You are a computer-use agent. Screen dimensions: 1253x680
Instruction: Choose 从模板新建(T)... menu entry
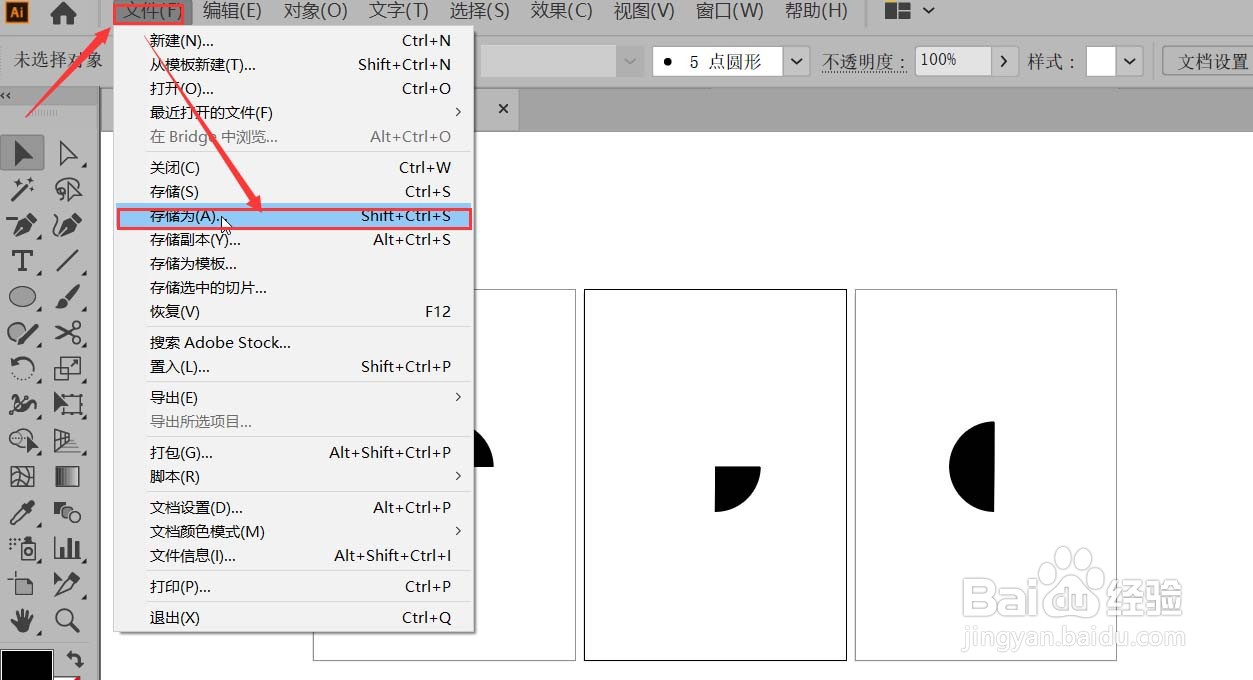coord(294,65)
